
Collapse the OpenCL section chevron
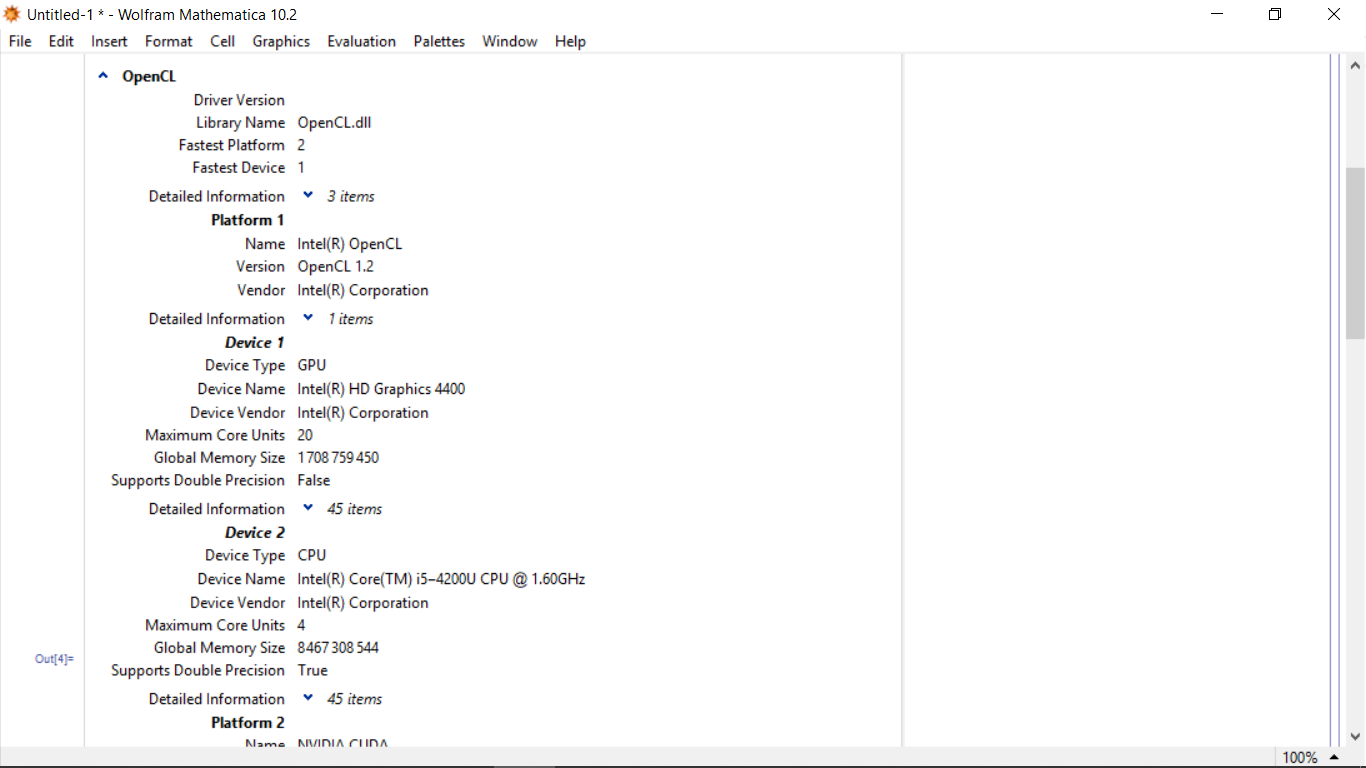tap(103, 75)
